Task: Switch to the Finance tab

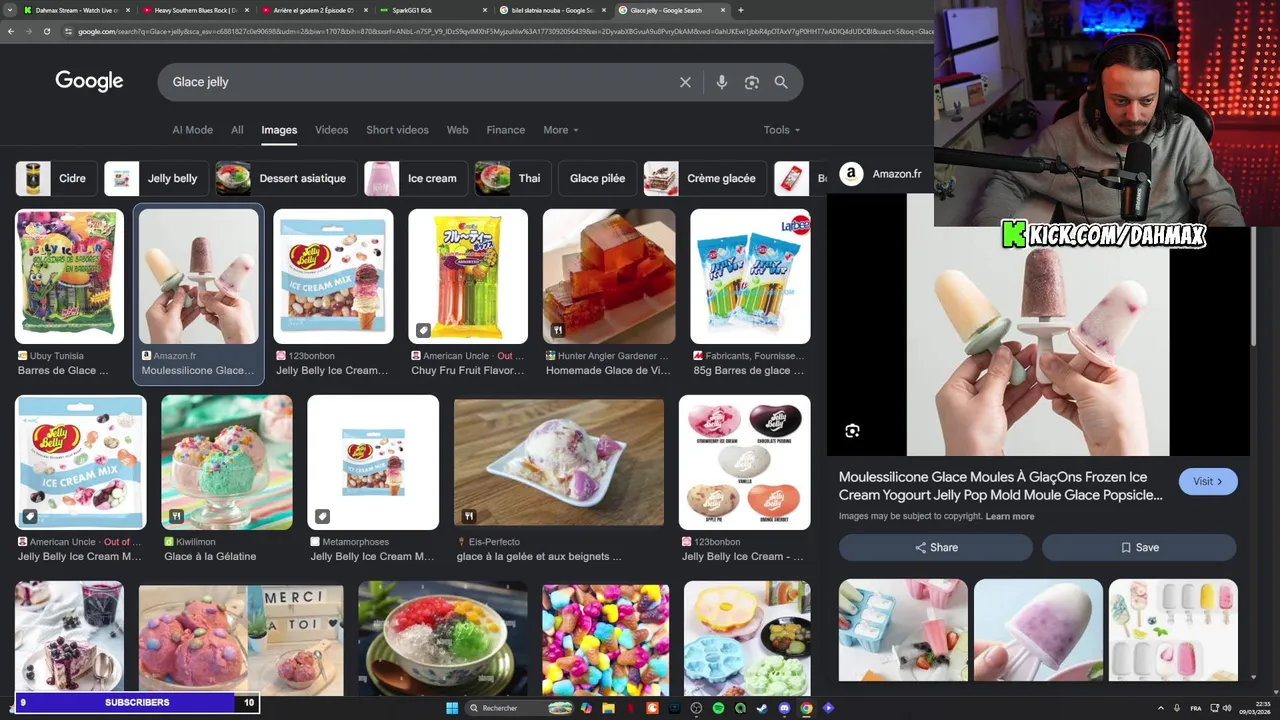Action: coord(506,130)
